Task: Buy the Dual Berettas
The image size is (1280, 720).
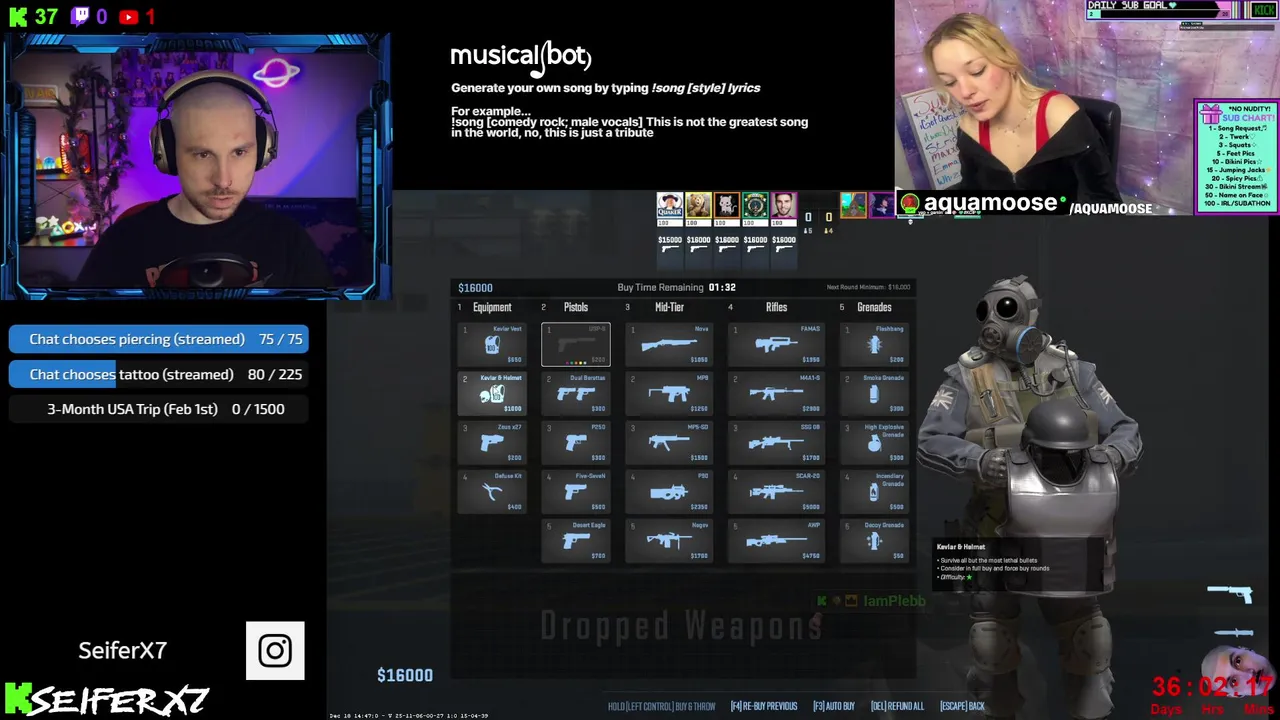Action: coord(576,393)
